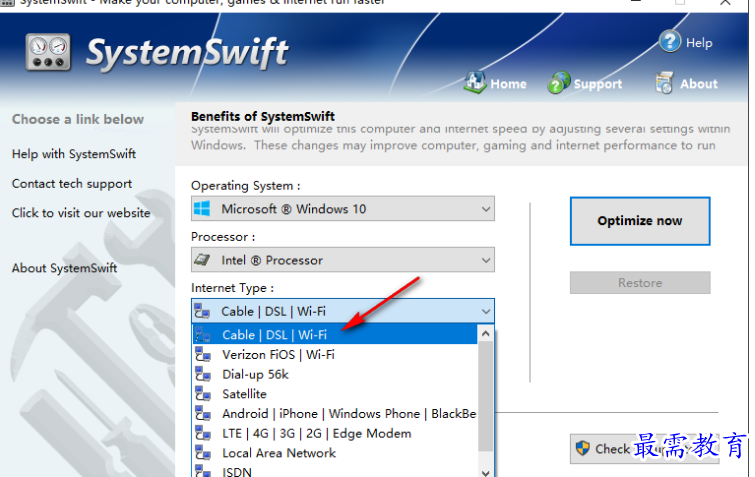Image resolution: width=755 pixels, height=477 pixels.
Task: Click the chip icon in Processor box
Action: [202, 260]
